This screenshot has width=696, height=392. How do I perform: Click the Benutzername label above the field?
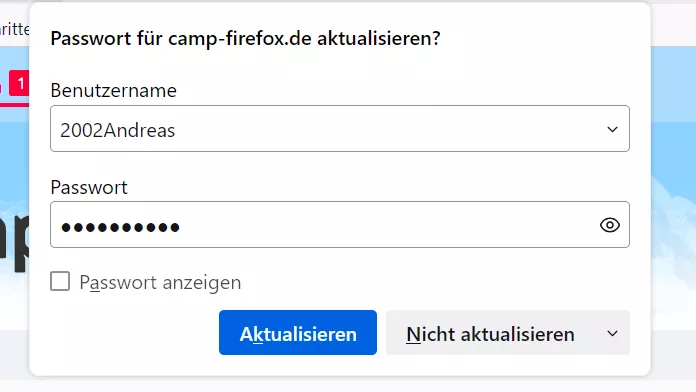click(x=114, y=91)
